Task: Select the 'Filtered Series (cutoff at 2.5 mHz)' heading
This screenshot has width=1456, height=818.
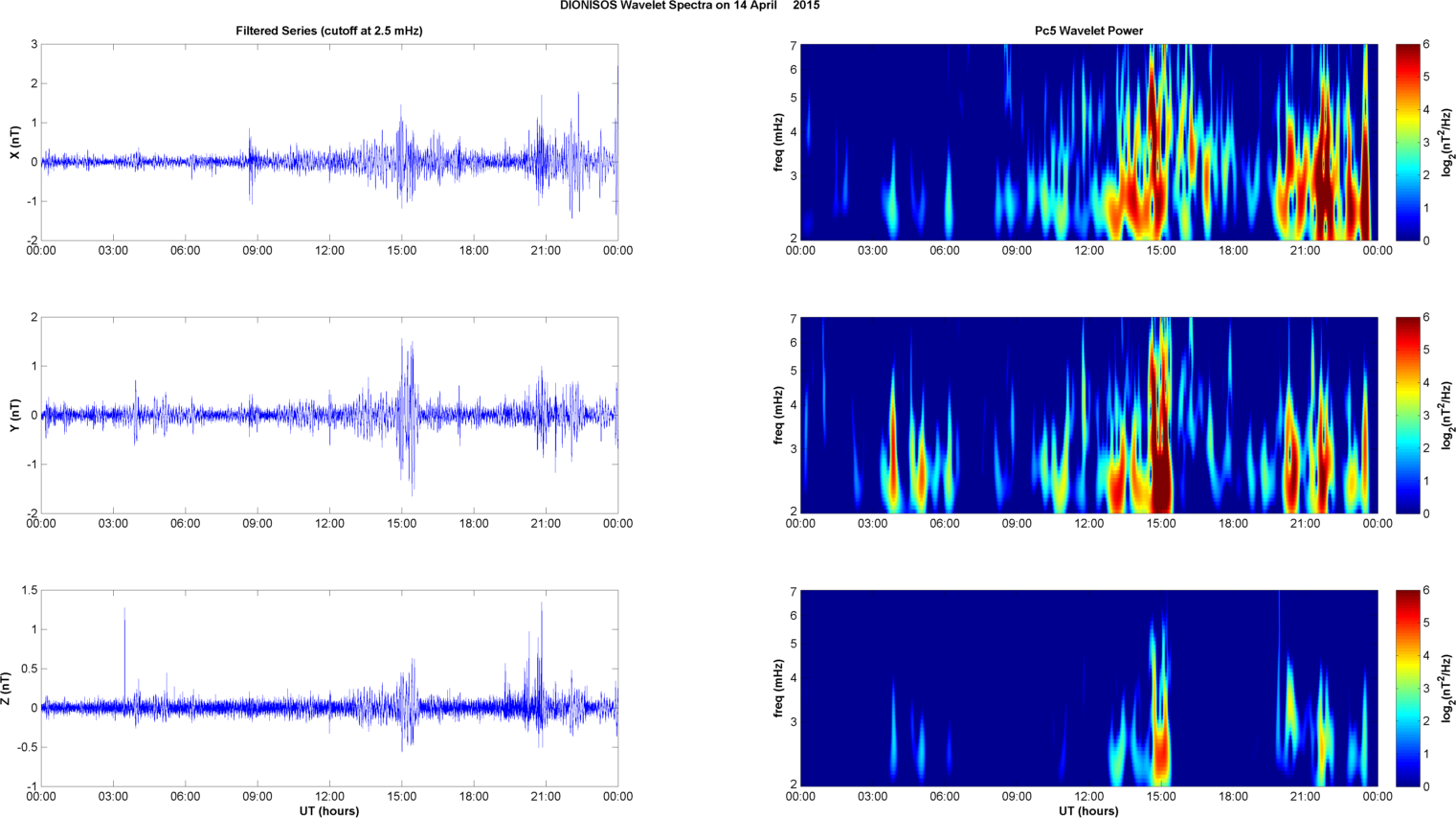Action: click(329, 31)
